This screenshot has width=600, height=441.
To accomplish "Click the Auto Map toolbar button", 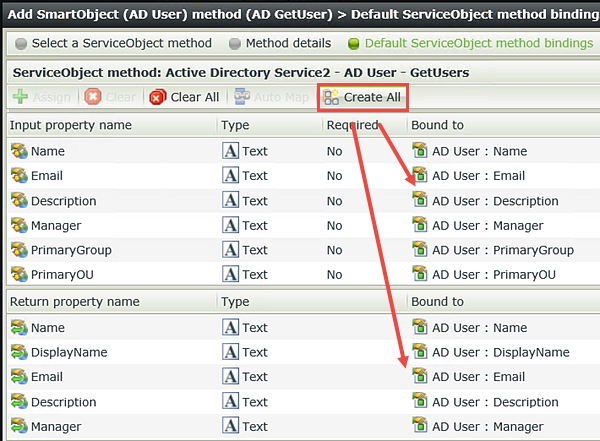I will (x=271, y=97).
